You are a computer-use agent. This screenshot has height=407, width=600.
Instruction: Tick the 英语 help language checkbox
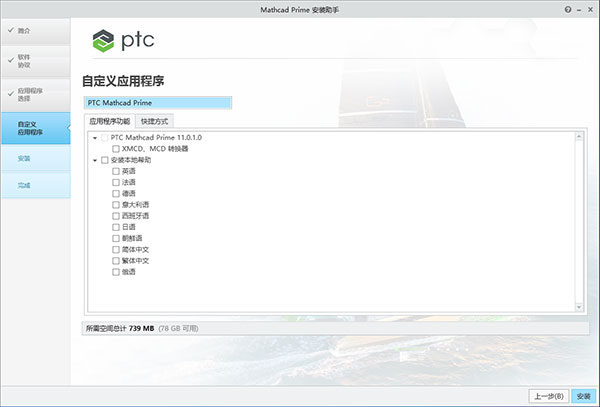point(116,171)
